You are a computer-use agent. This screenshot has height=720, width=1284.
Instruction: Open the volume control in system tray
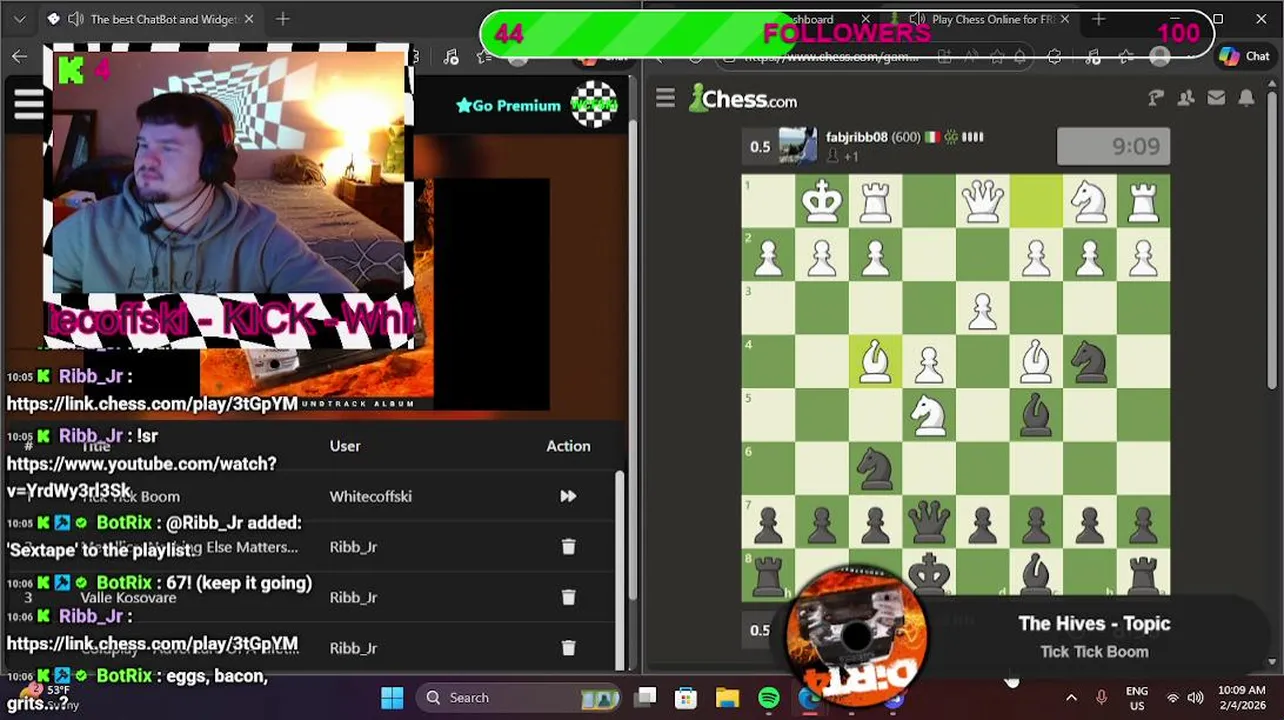pos(1195,697)
